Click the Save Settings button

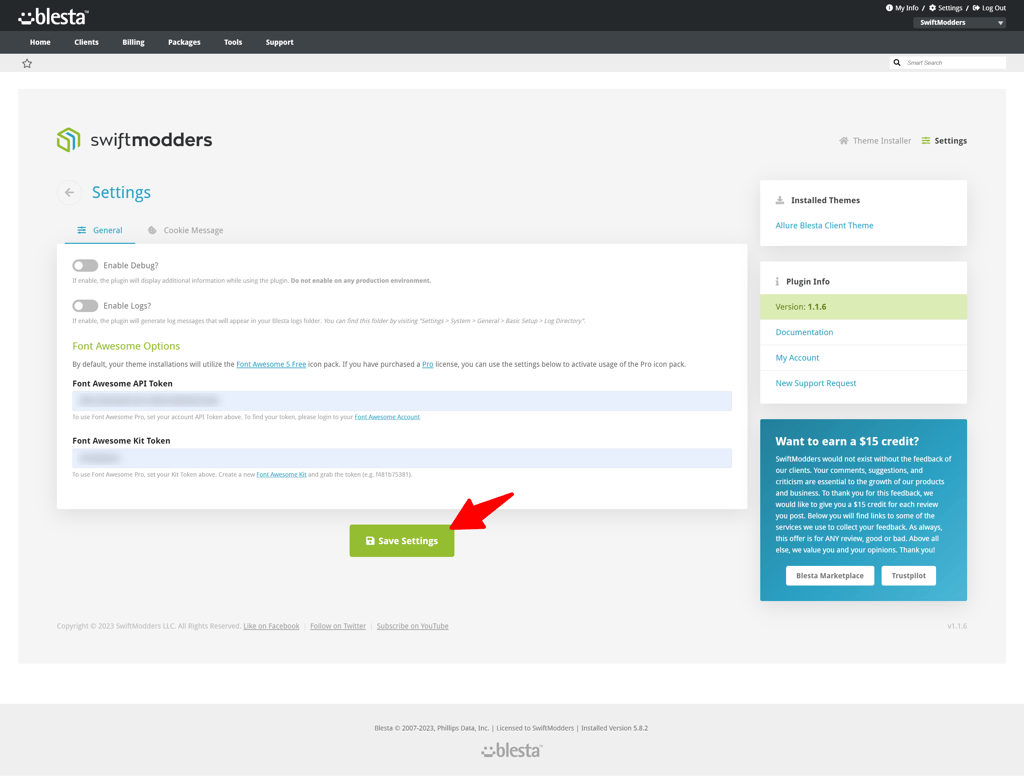[x=402, y=541]
